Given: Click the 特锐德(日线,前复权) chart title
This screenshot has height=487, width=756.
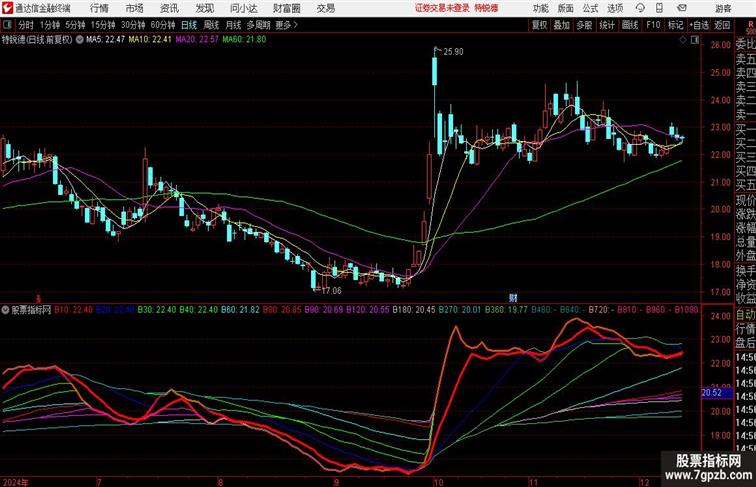Looking at the screenshot, I should click(x=37, y=40).
